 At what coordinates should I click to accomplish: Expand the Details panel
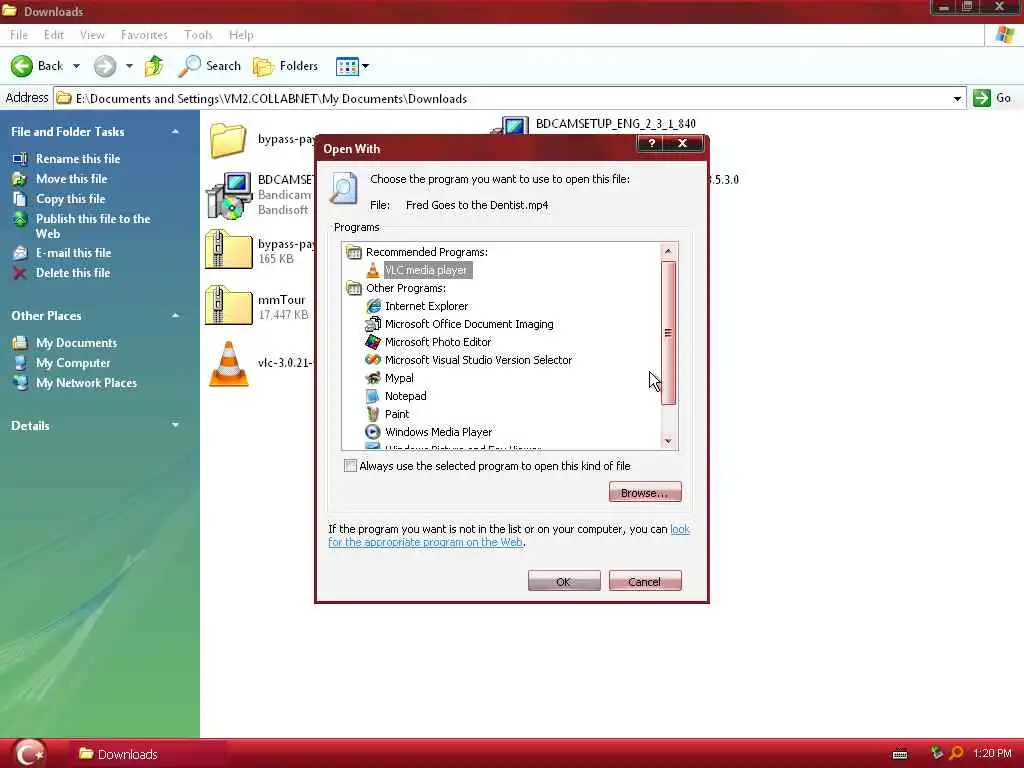[x=175, y=425]
